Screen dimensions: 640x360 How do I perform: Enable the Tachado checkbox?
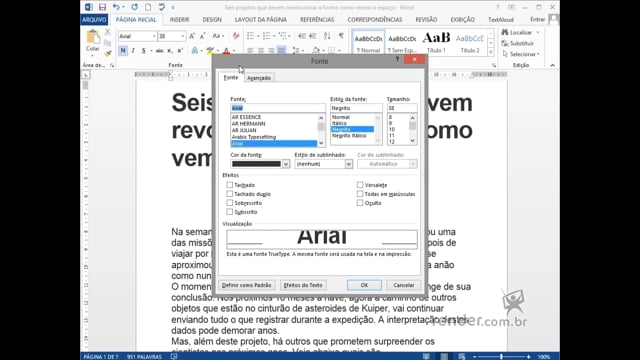(x=229, y=185)
